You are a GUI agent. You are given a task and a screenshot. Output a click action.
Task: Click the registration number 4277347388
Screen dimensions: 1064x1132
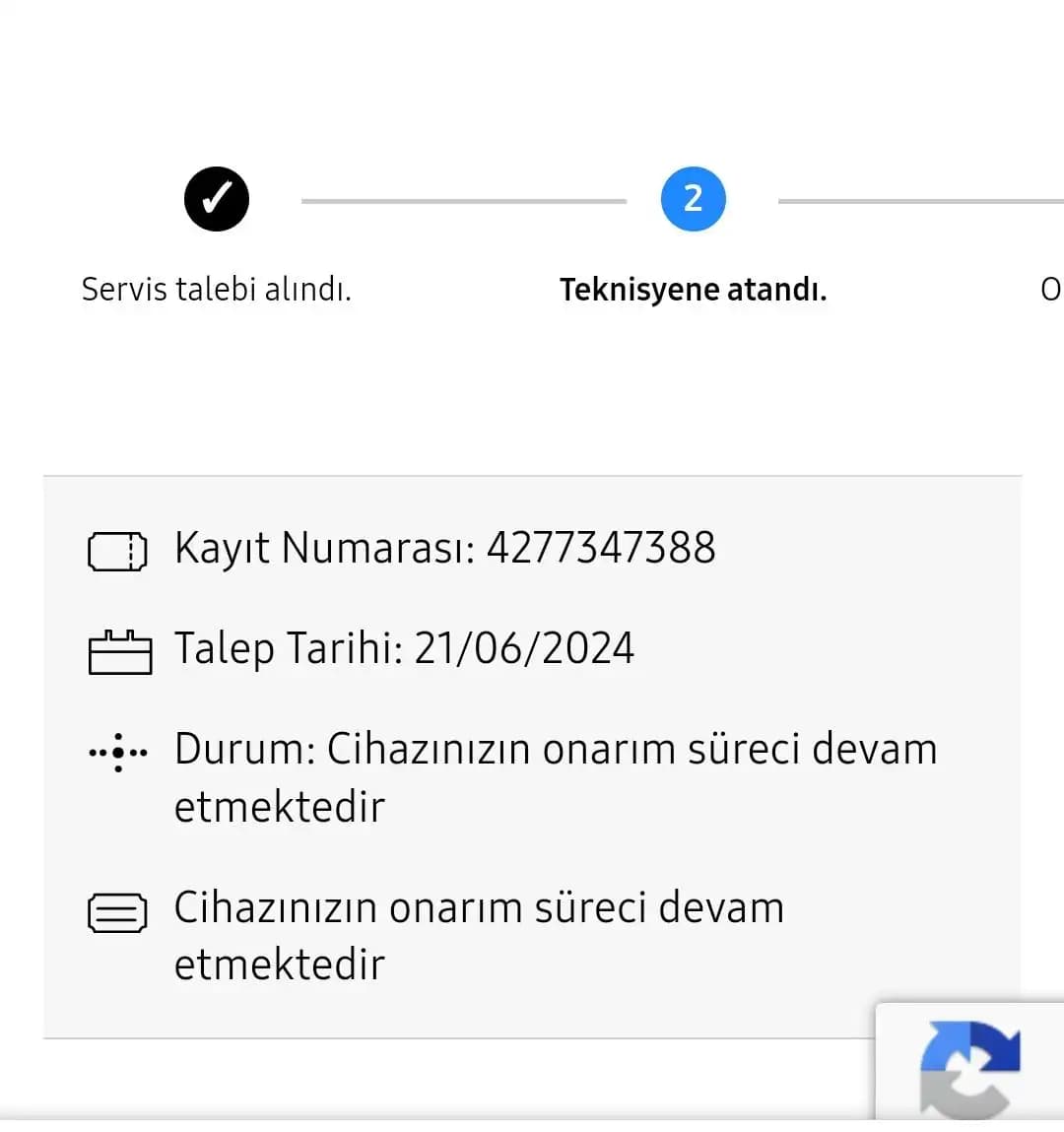601,549
